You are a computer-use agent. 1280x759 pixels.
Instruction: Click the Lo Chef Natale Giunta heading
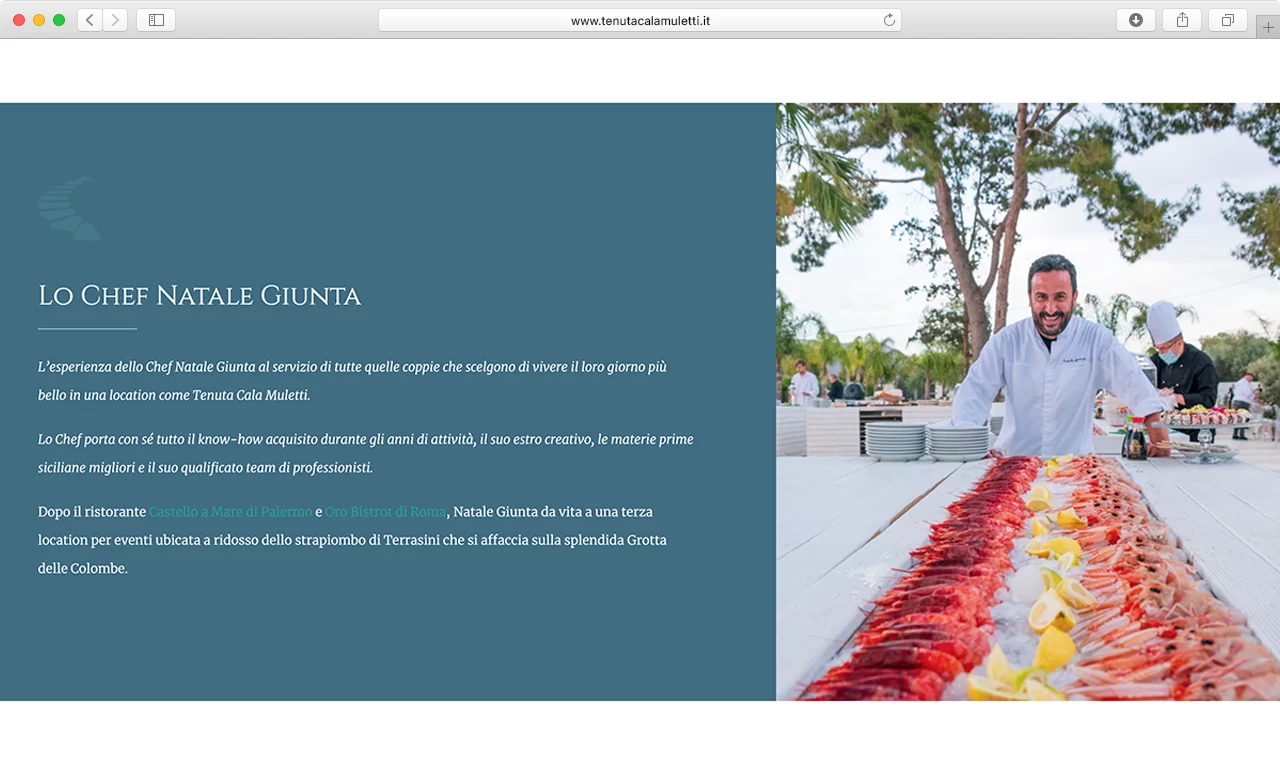(199, 296)
